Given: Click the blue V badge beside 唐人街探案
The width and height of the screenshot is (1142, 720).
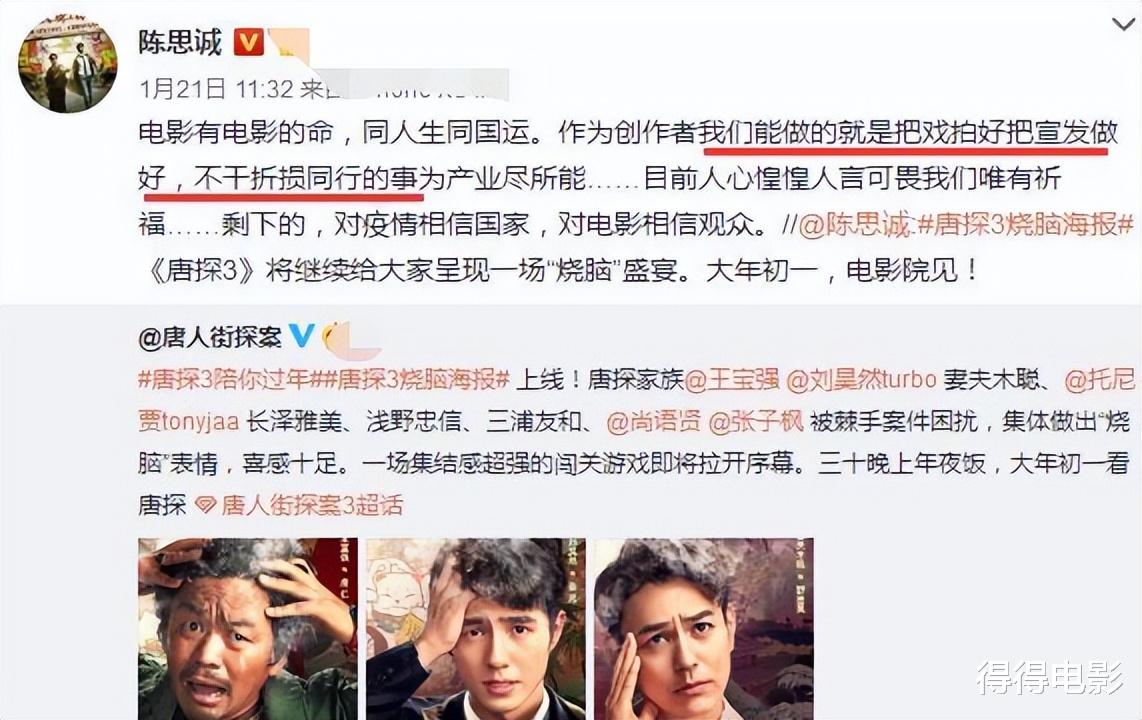Looking at the screenshot, I should (302, 335).
